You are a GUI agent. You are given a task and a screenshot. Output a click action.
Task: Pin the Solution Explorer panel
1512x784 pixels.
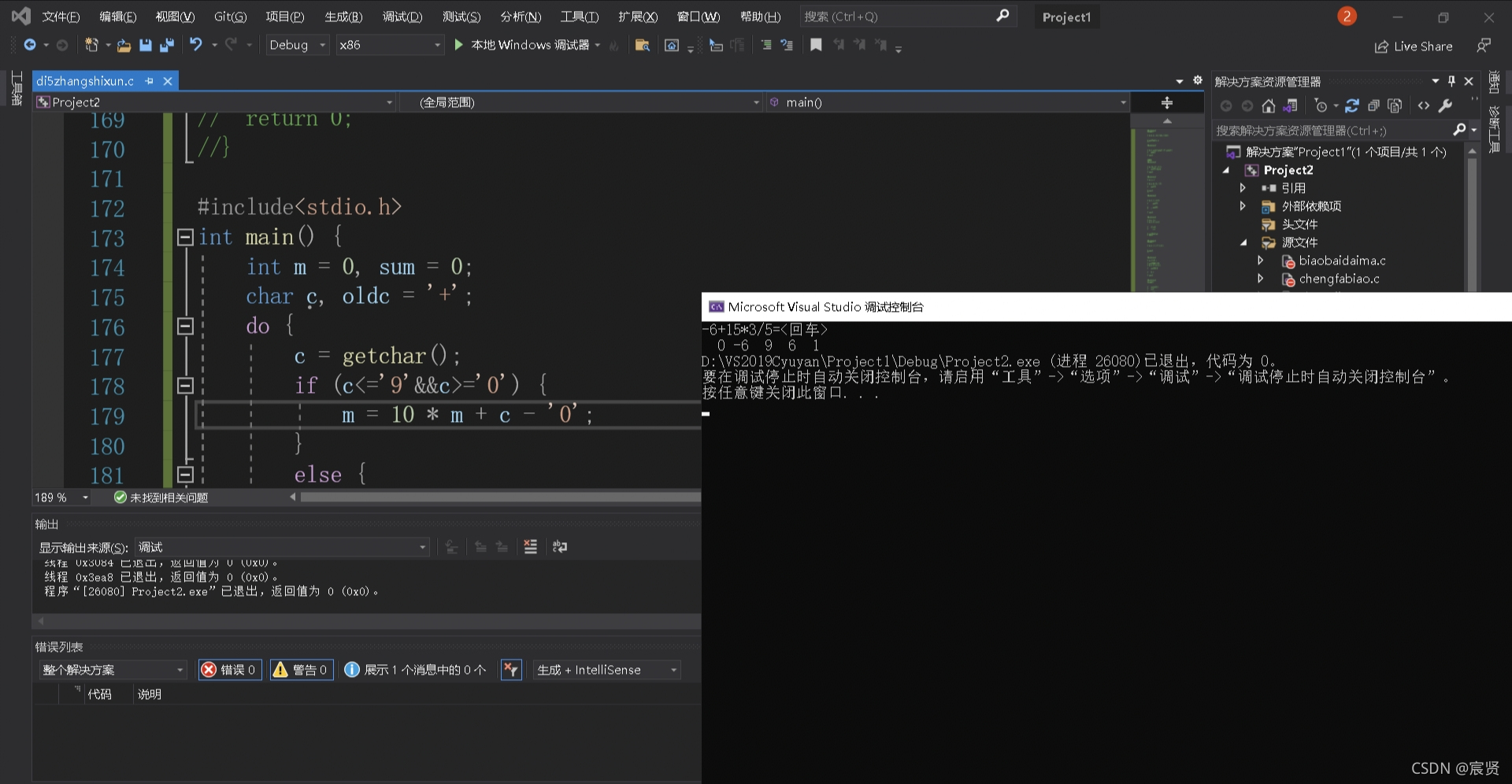(x=1451, y=81)
